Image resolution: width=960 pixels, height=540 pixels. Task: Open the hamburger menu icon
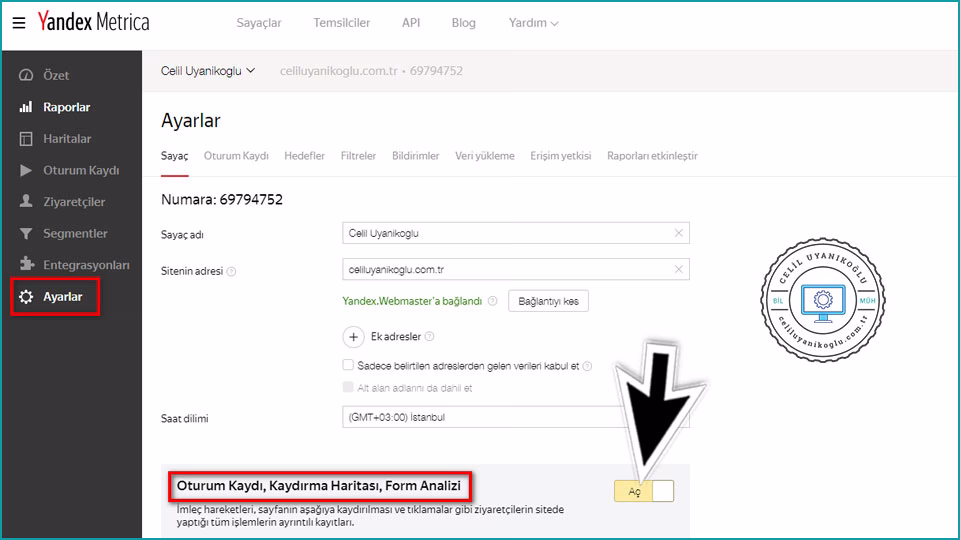19,22
